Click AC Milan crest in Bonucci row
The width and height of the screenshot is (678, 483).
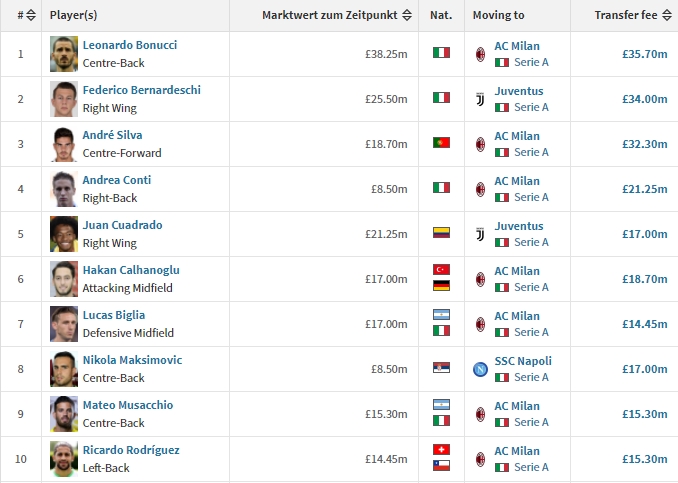point(480,54)
